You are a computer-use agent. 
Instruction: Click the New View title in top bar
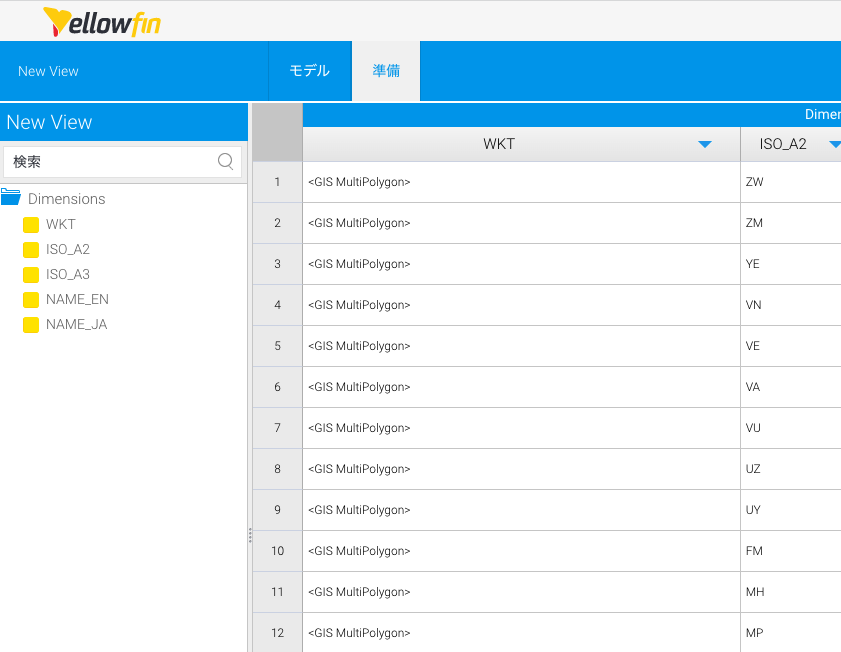48,71
